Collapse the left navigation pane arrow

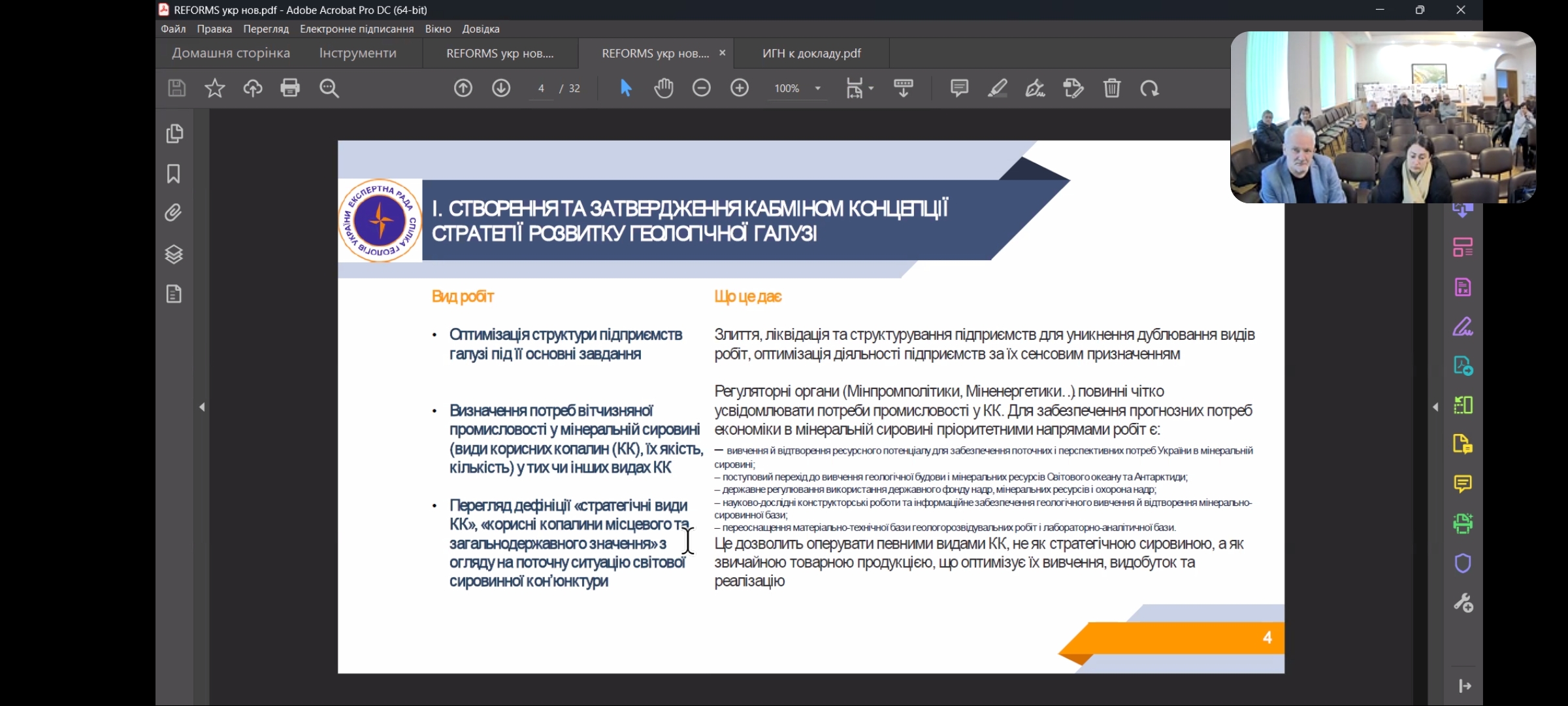(x=202, y=407)
